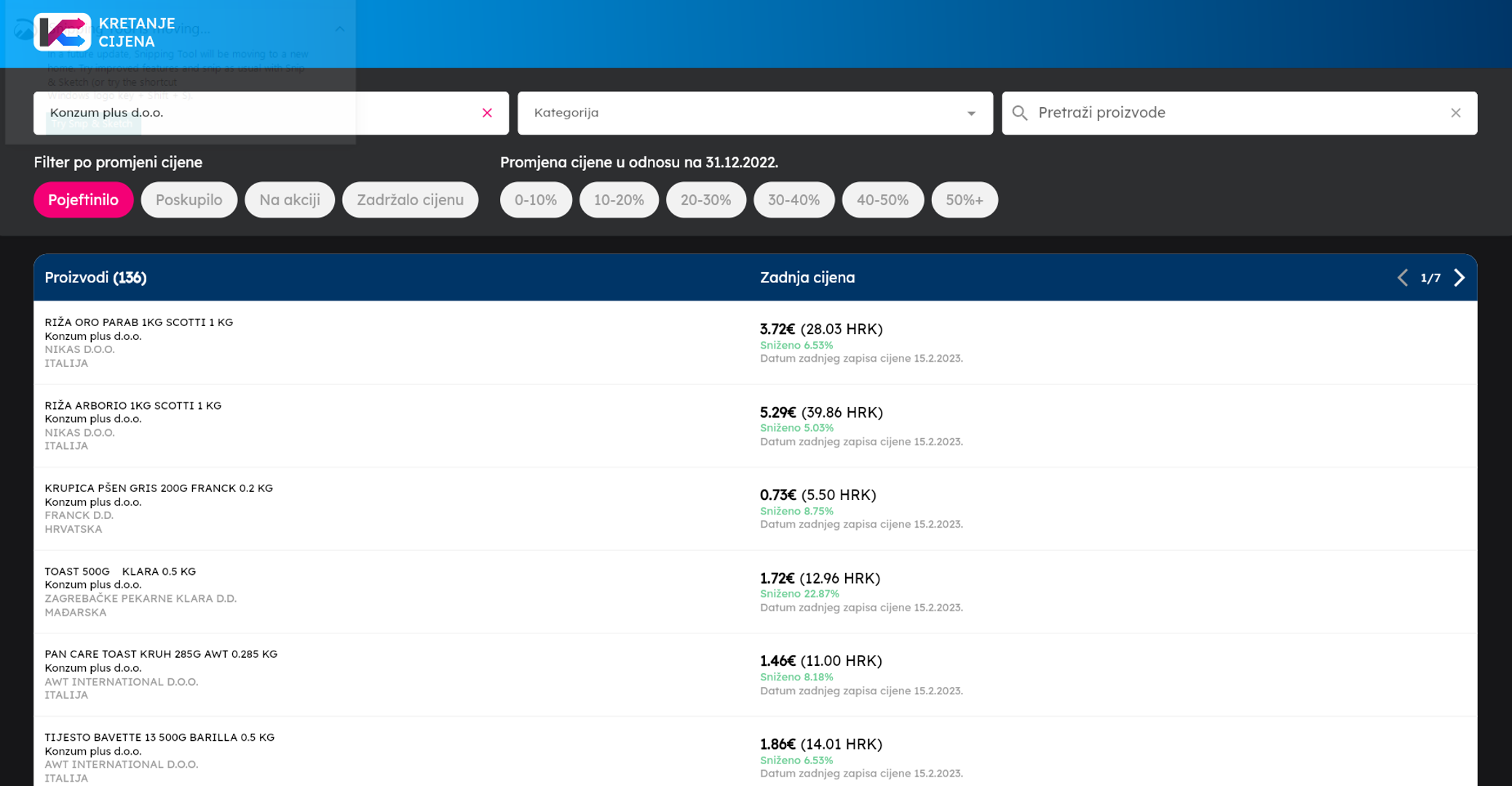Clear the Konzum plus d.o.o. store selection
This screenshot has height=786, width=1512.
click(487, 113)
